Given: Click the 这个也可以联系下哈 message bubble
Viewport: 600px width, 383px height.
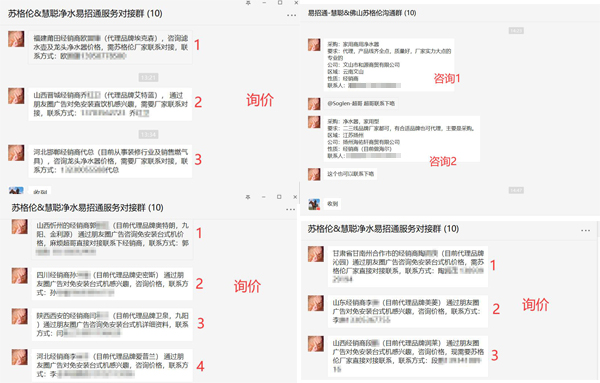Looking at the screenshot, I should pos(350,174).
